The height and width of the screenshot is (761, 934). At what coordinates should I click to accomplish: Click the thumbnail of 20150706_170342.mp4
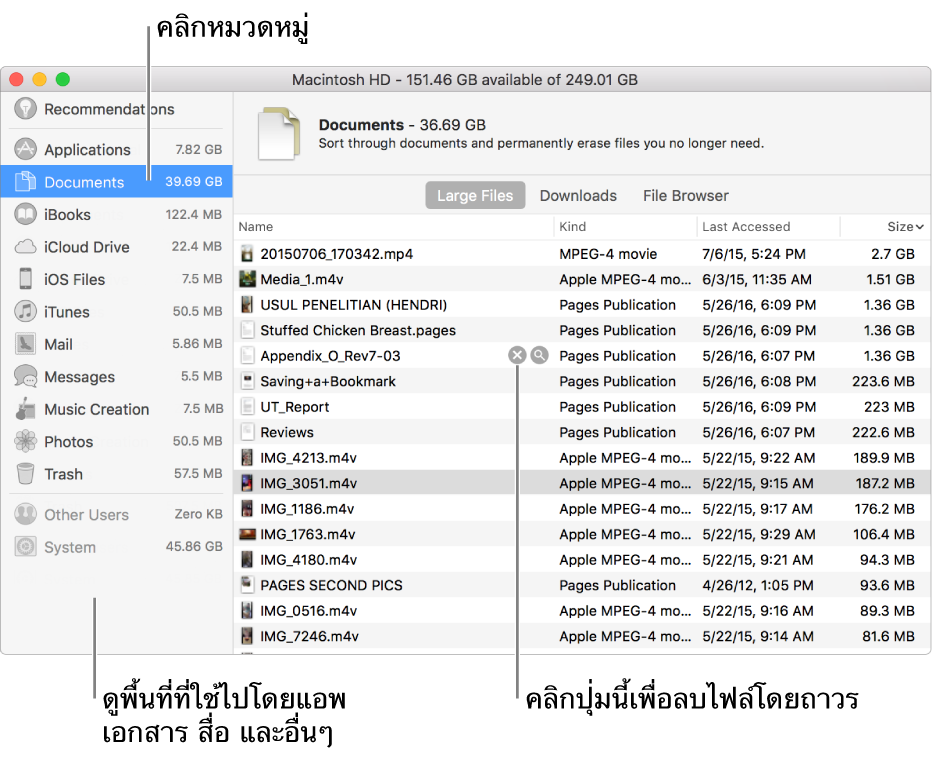(x=247, y=254)
